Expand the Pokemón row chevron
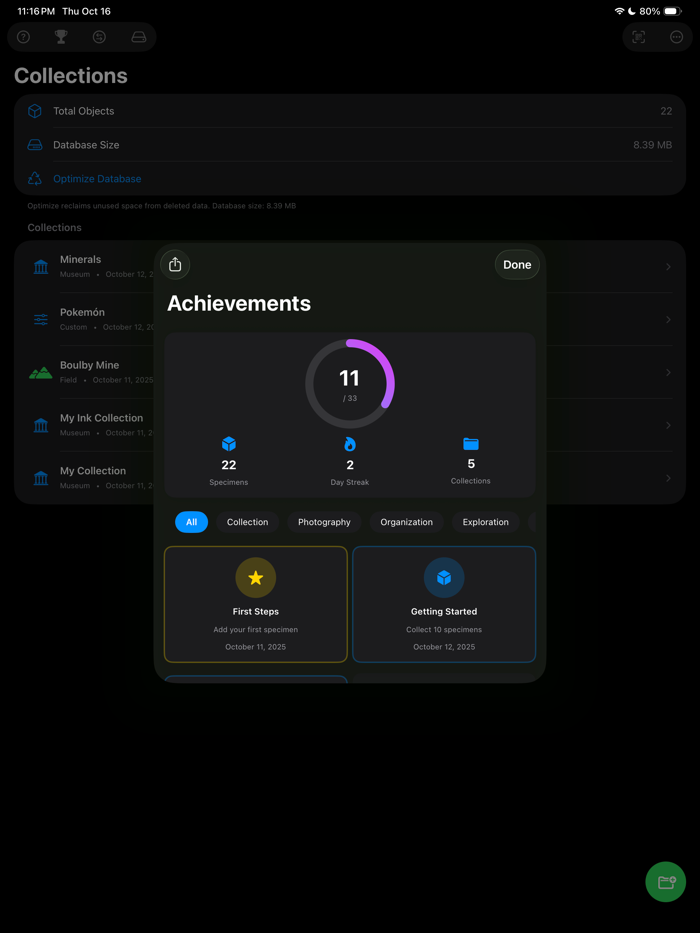 (x=668, y=320)
